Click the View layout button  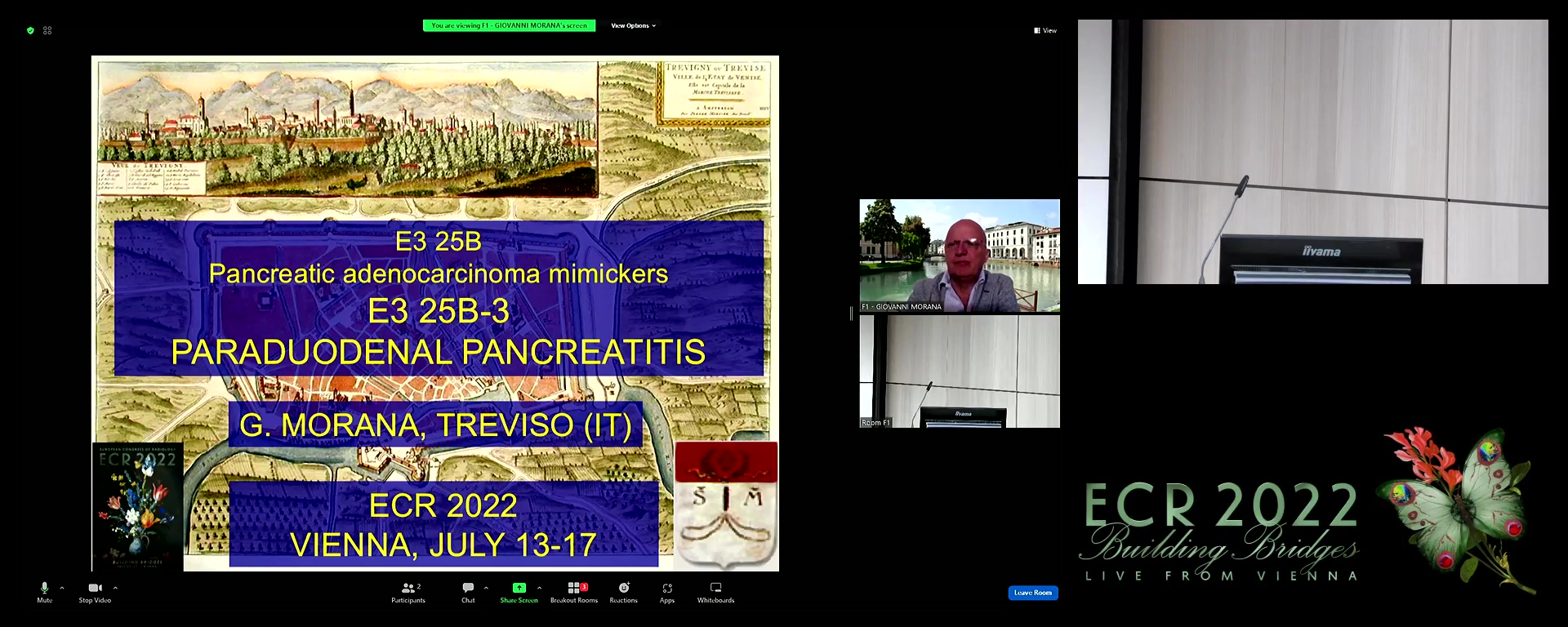tap(1045, 30)
